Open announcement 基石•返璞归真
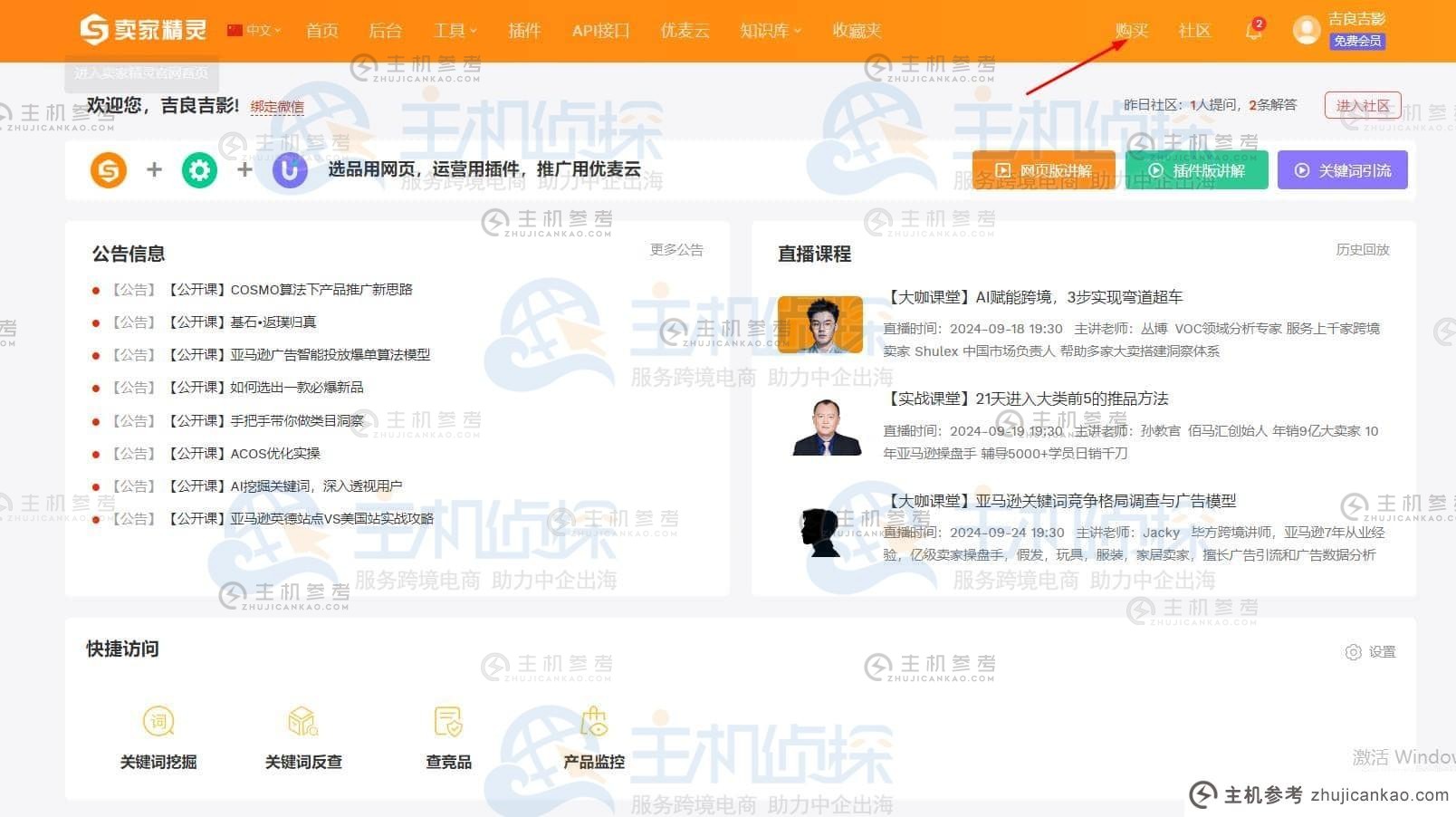Viewport: 1456px width, 817px height. [x=242, y=322]
